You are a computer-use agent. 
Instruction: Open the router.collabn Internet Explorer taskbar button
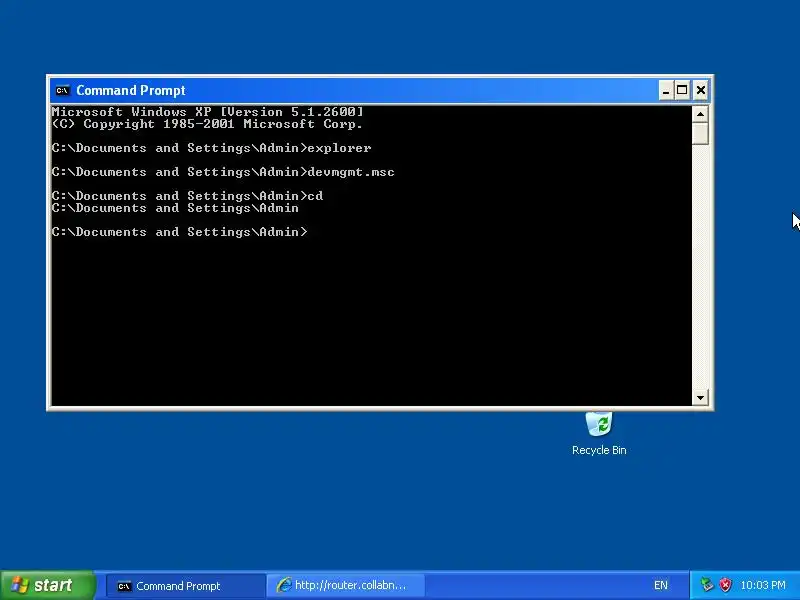(346, 586)
